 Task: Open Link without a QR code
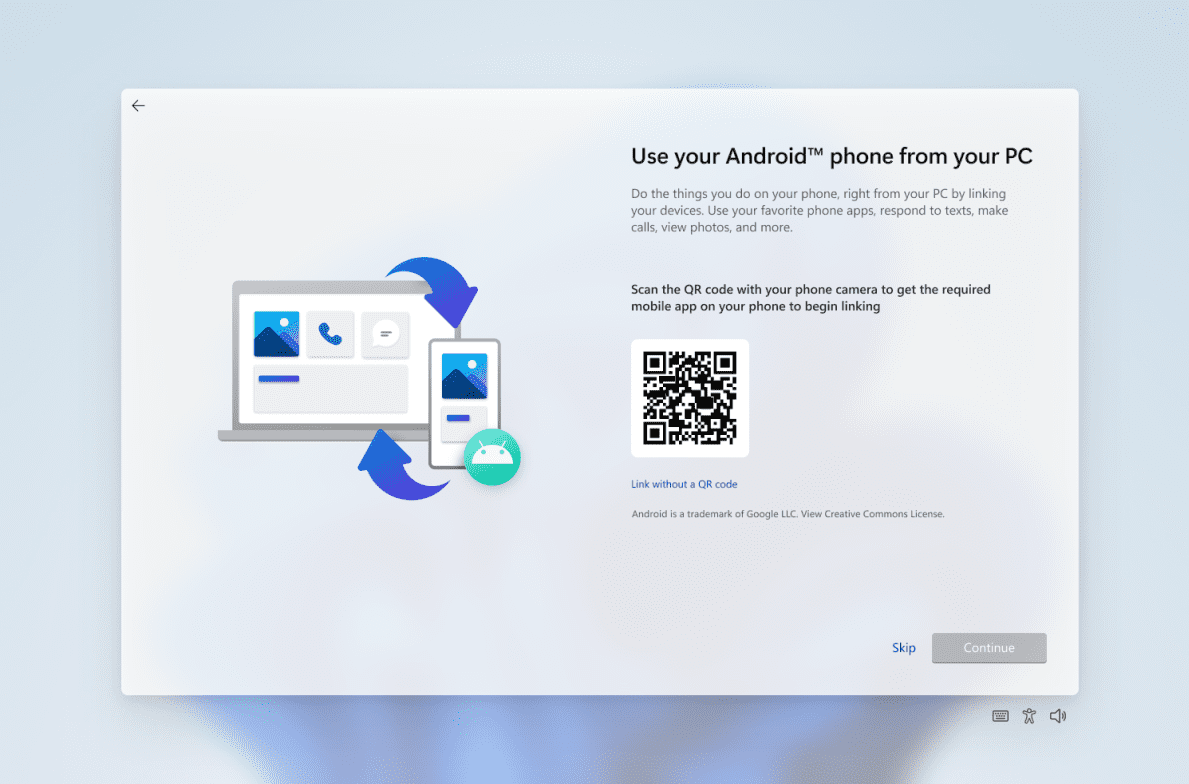click(684, 484)
